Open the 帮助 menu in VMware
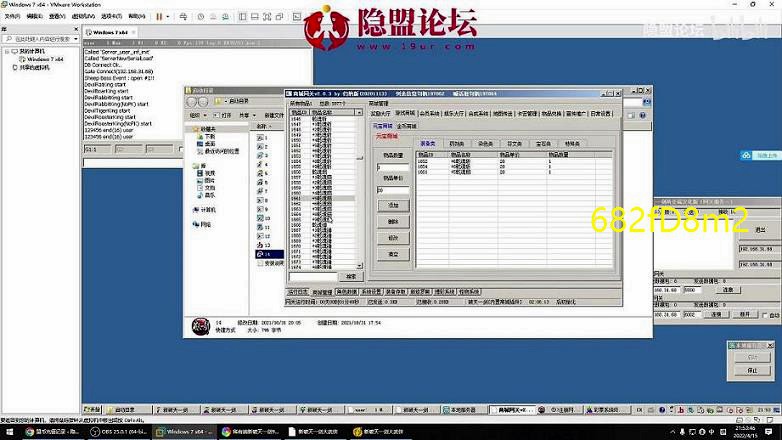The height and width of the screenshot is (440, 782). tap(136, 16)
